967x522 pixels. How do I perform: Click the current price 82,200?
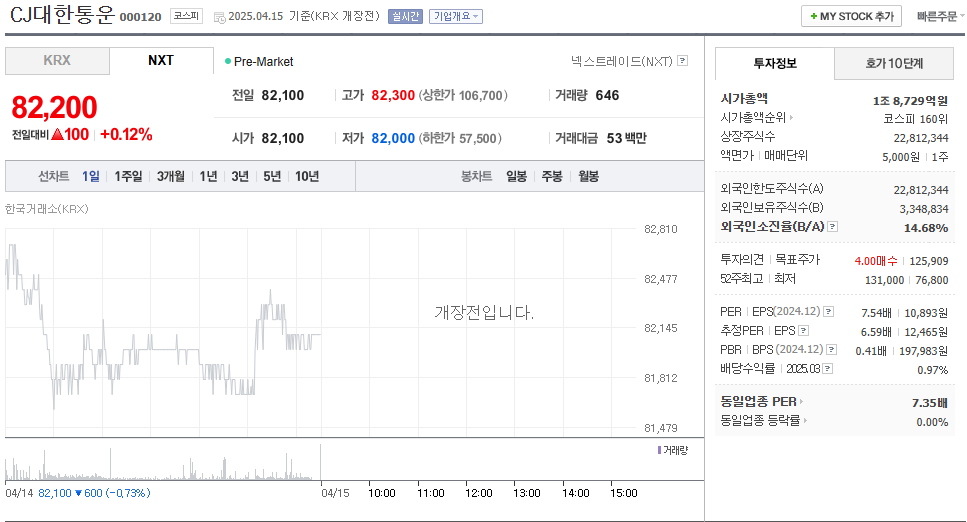[x=54, y=107]
